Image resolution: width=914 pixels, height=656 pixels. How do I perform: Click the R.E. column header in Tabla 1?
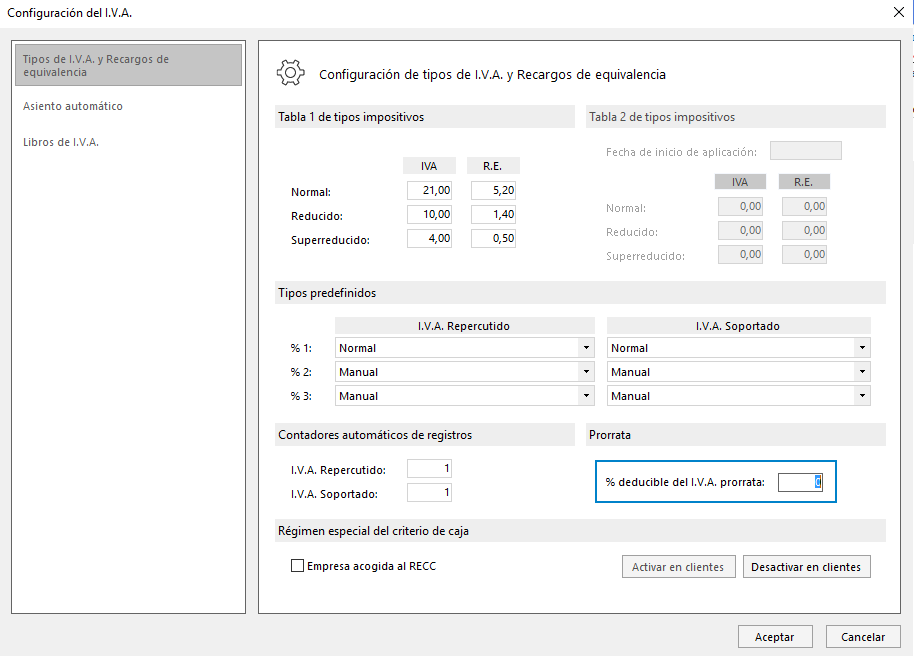coord(493,166)
